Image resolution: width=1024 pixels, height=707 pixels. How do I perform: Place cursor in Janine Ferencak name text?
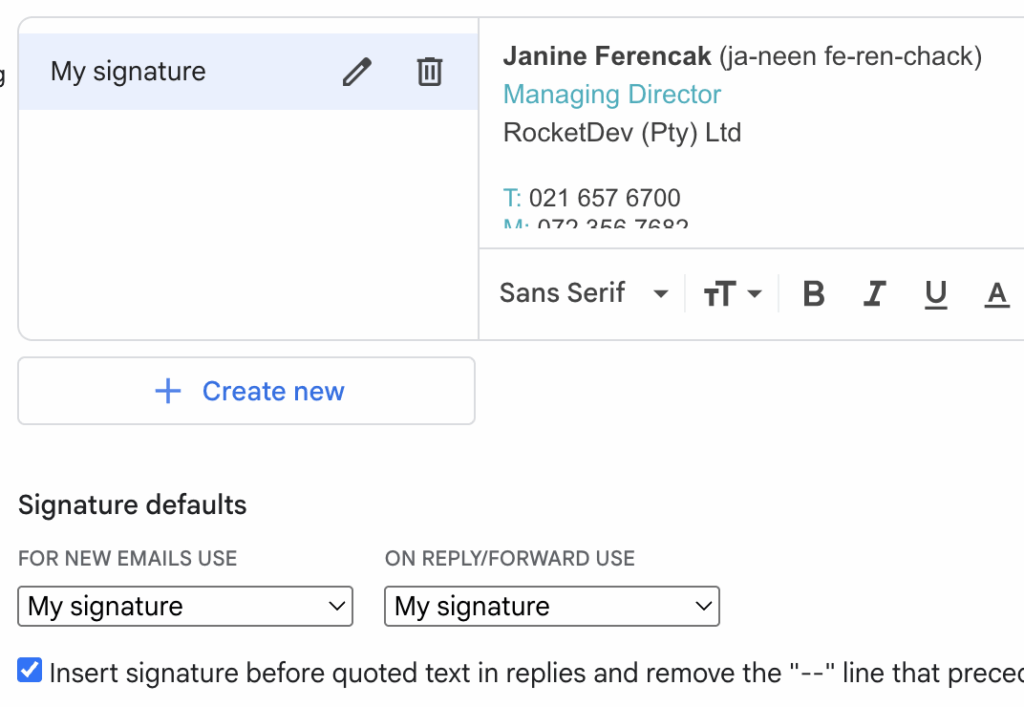[606, 57]
